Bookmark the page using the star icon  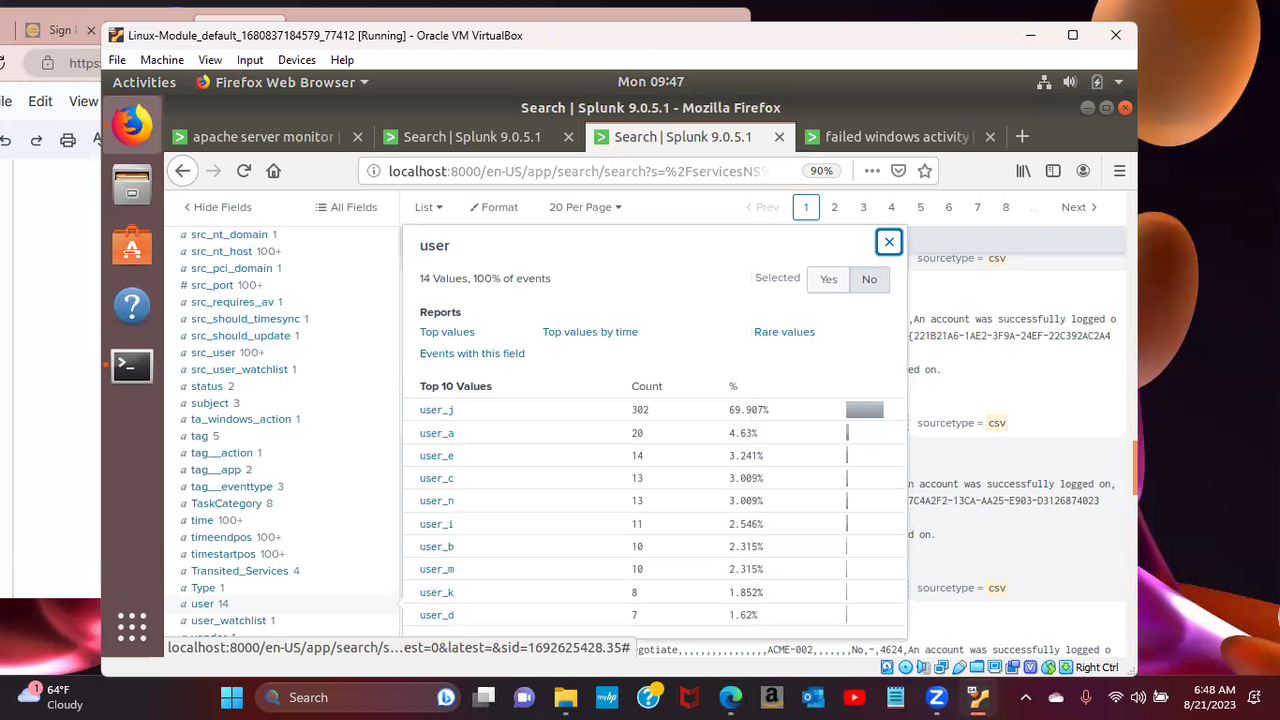tap(925, 170)
